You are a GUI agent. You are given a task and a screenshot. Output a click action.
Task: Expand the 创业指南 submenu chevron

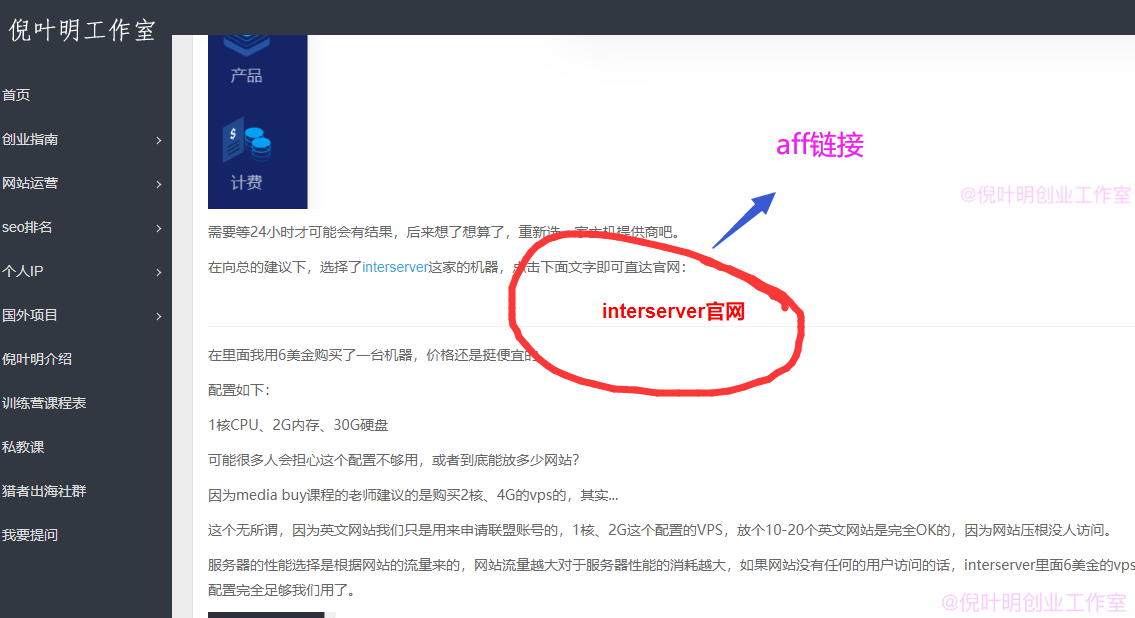click(x=159, y=140)
